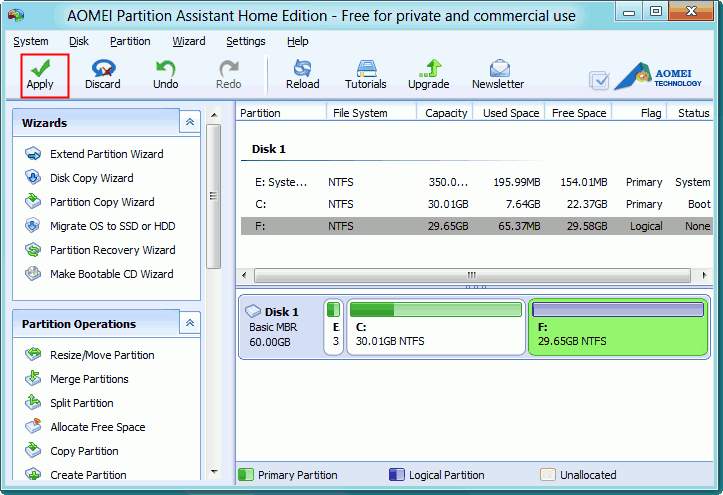Sort by Used Space column header

[509, 113]
